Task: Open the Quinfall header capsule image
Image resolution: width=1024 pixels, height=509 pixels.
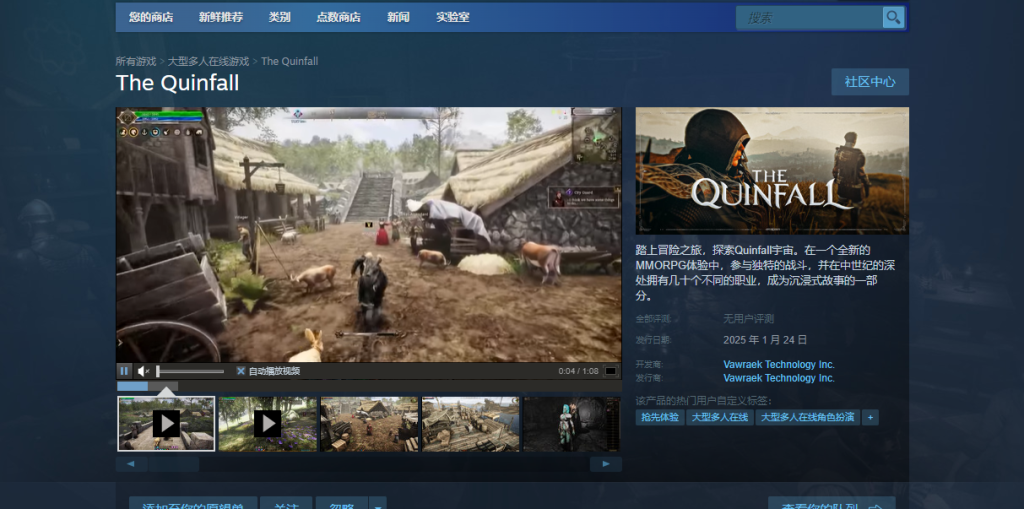Action: click(772, 171)
